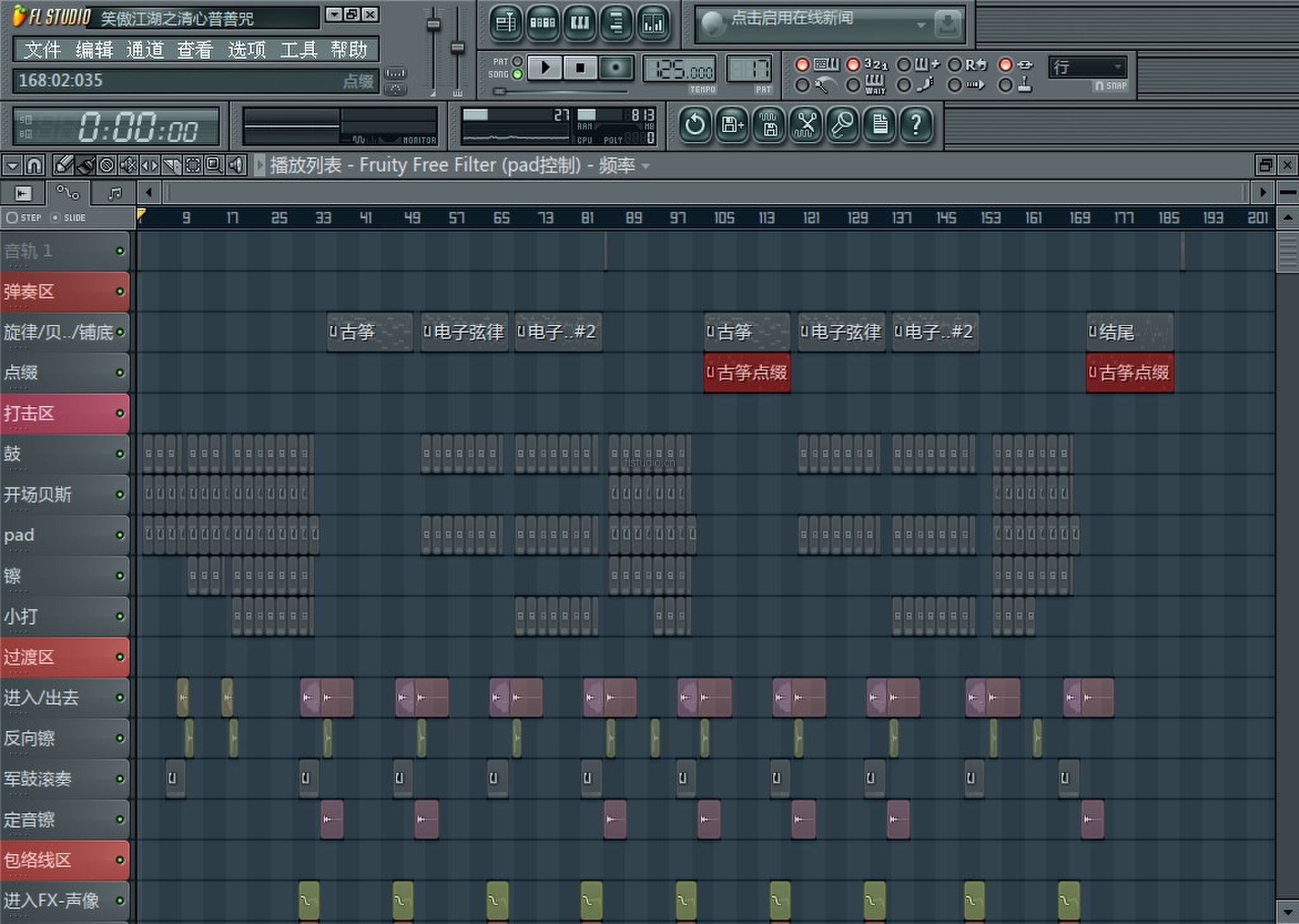
Task: Click the undo history circular arrow icon
Action: tap(695, 124)
